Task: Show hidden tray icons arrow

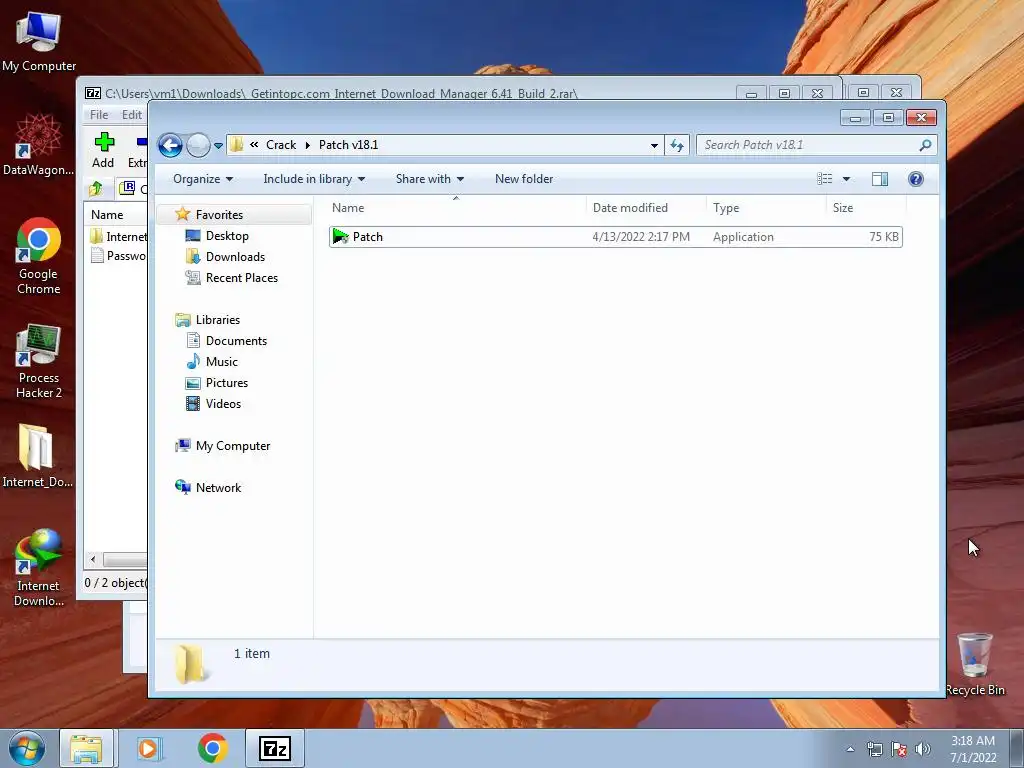Action: click(850, 750)
